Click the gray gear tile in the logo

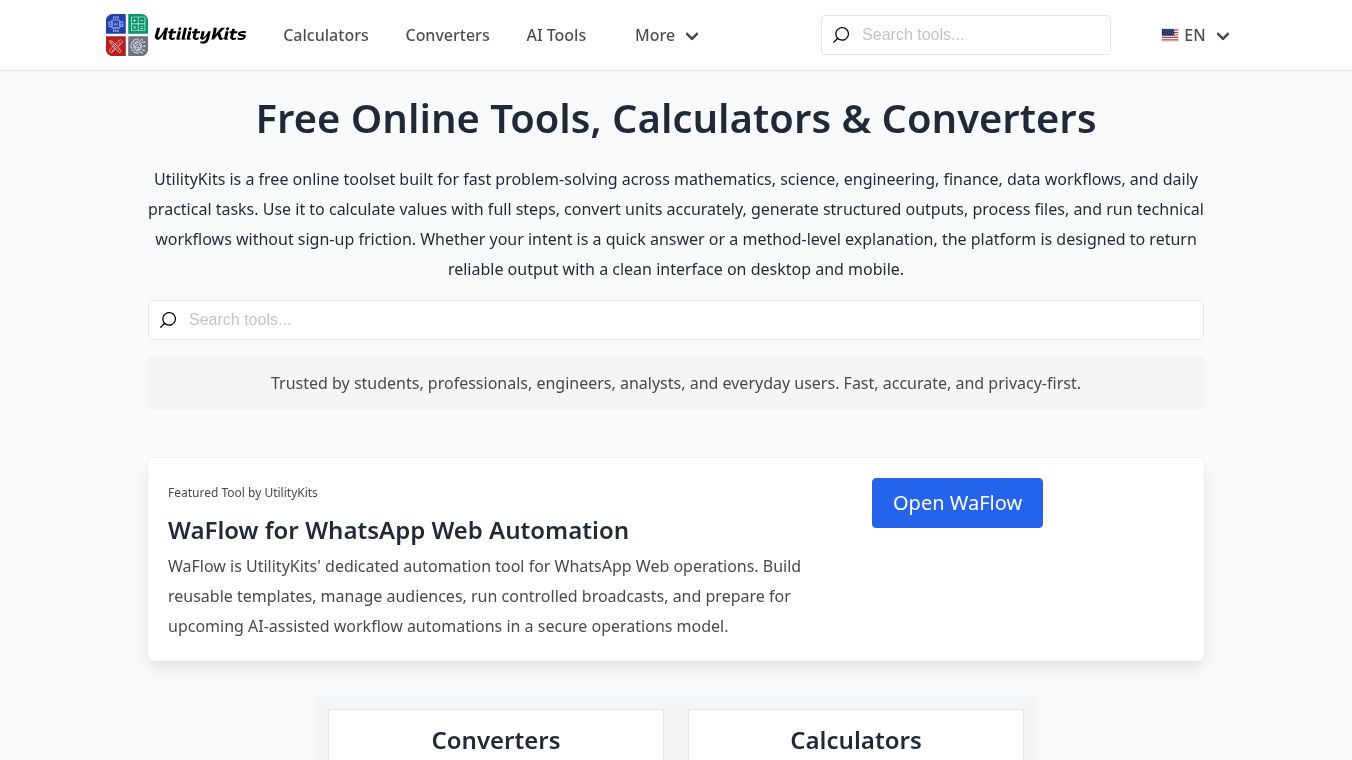click(138, 46)
